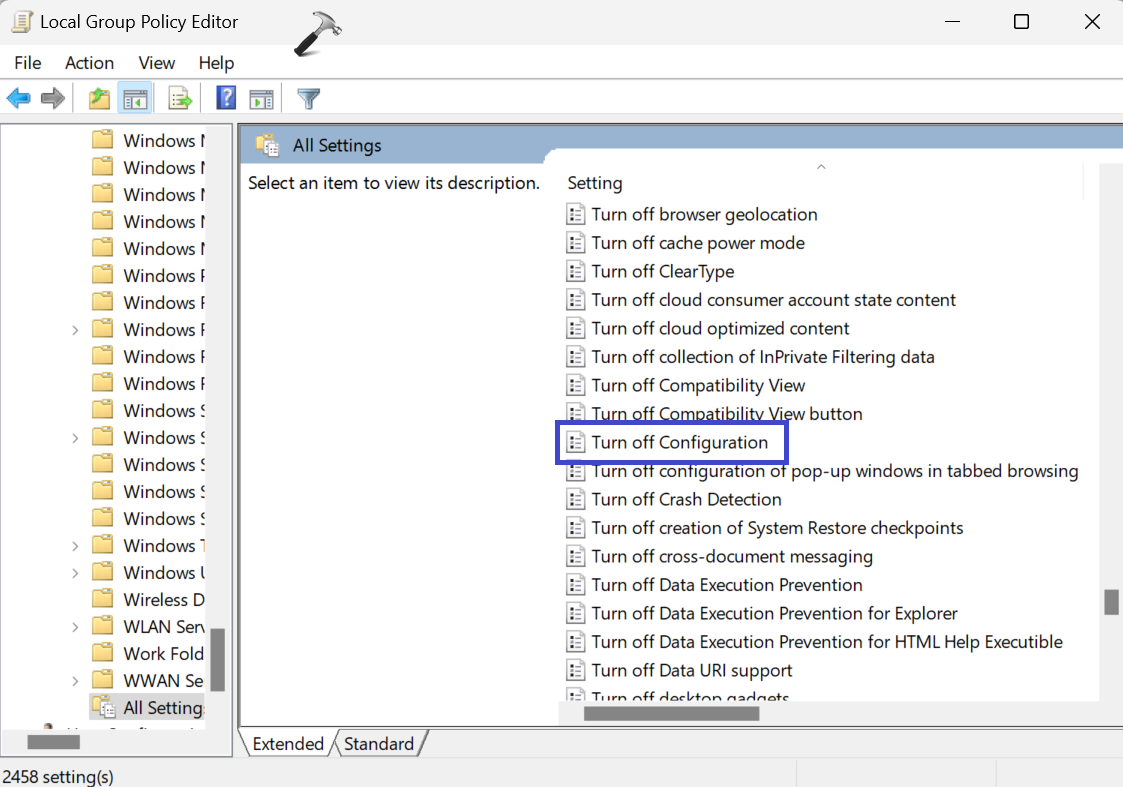Switch to the Standard tab
The height and width of the screenshot is (787, 1123).
(x=379, y=744)
